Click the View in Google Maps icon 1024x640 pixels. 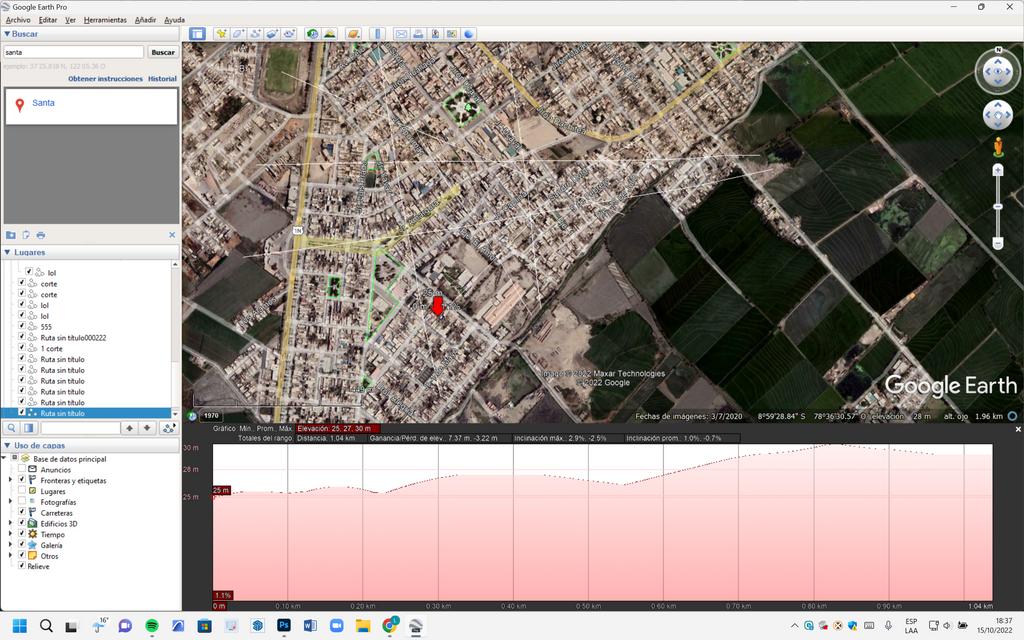point(452,34)
